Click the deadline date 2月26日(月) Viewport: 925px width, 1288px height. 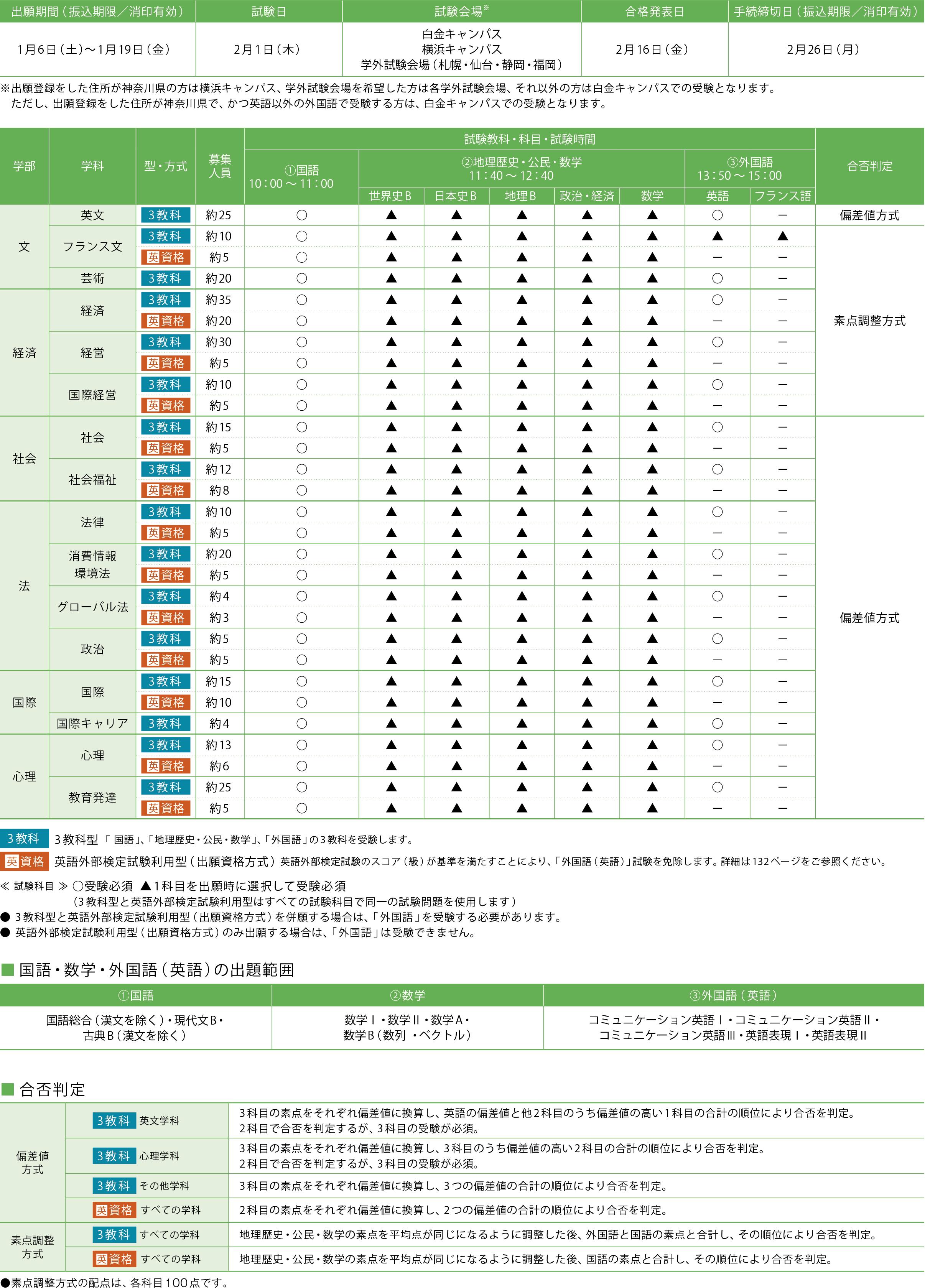click(x=823, y=49)
